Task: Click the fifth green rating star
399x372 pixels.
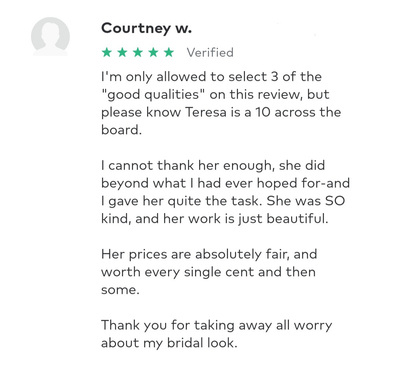Action: [x=169, y=52]
